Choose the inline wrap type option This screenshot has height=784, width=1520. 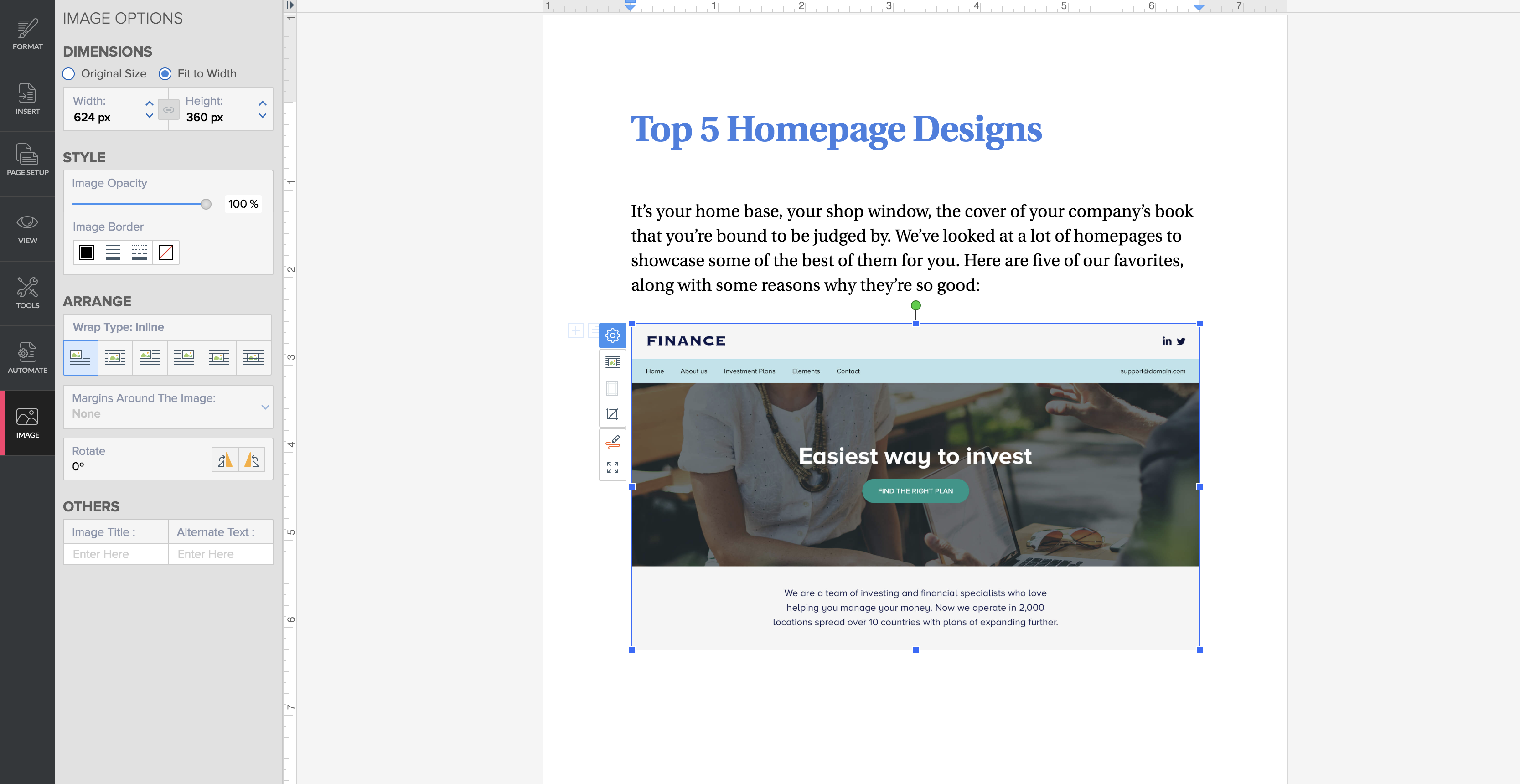click(x=81, y=357)
